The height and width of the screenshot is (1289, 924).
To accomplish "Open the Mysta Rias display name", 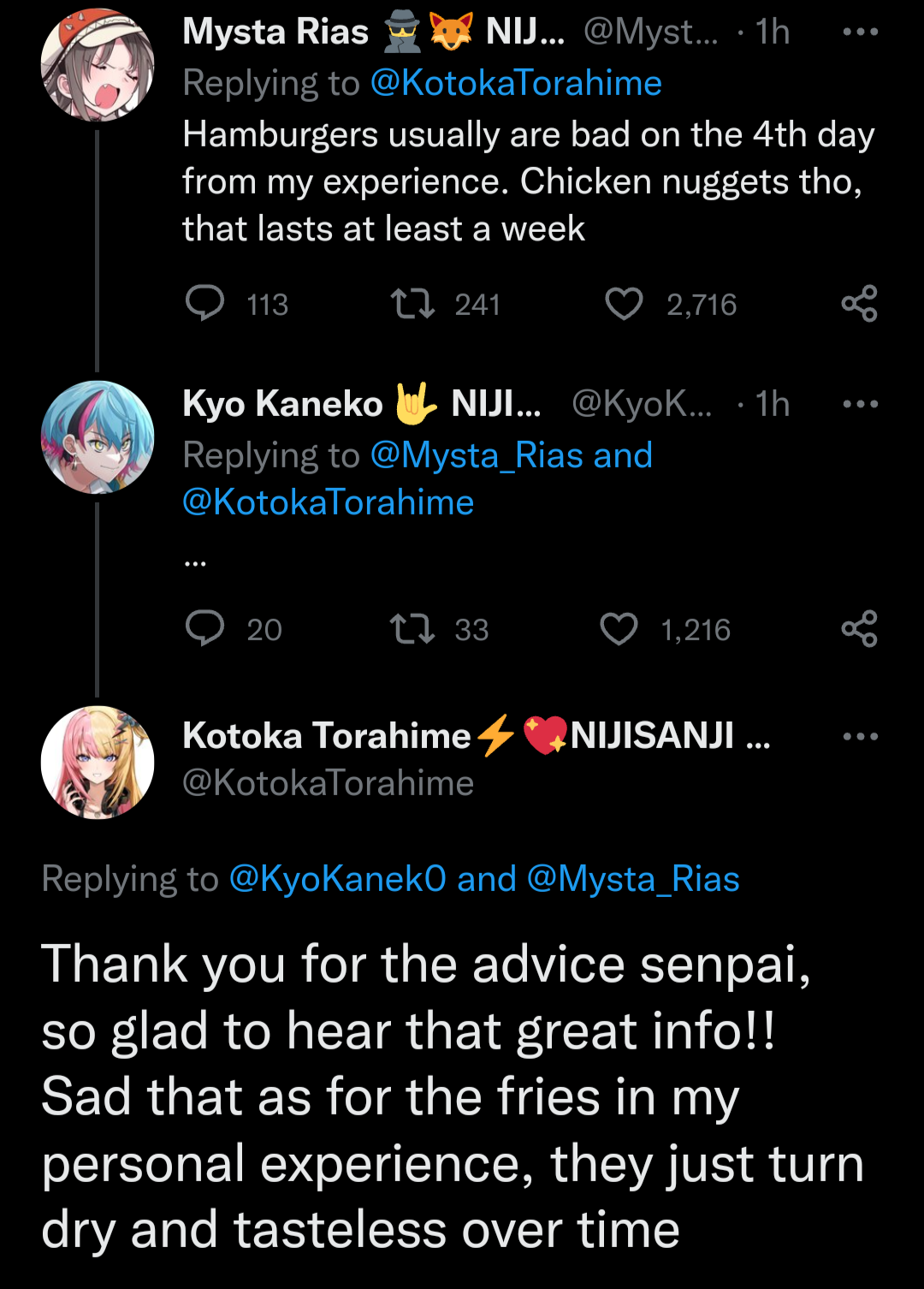I will coord(275,33).
